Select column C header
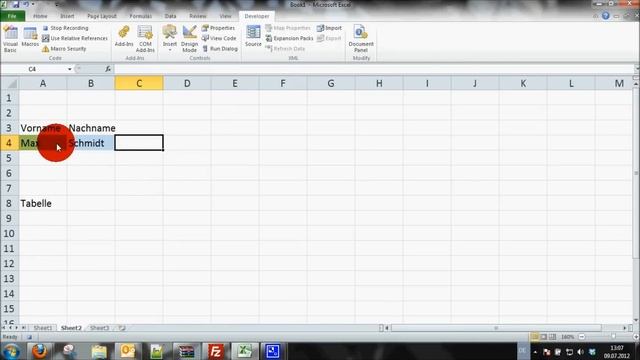This screenshot has height=360, width=640. [x=139, y=84]
